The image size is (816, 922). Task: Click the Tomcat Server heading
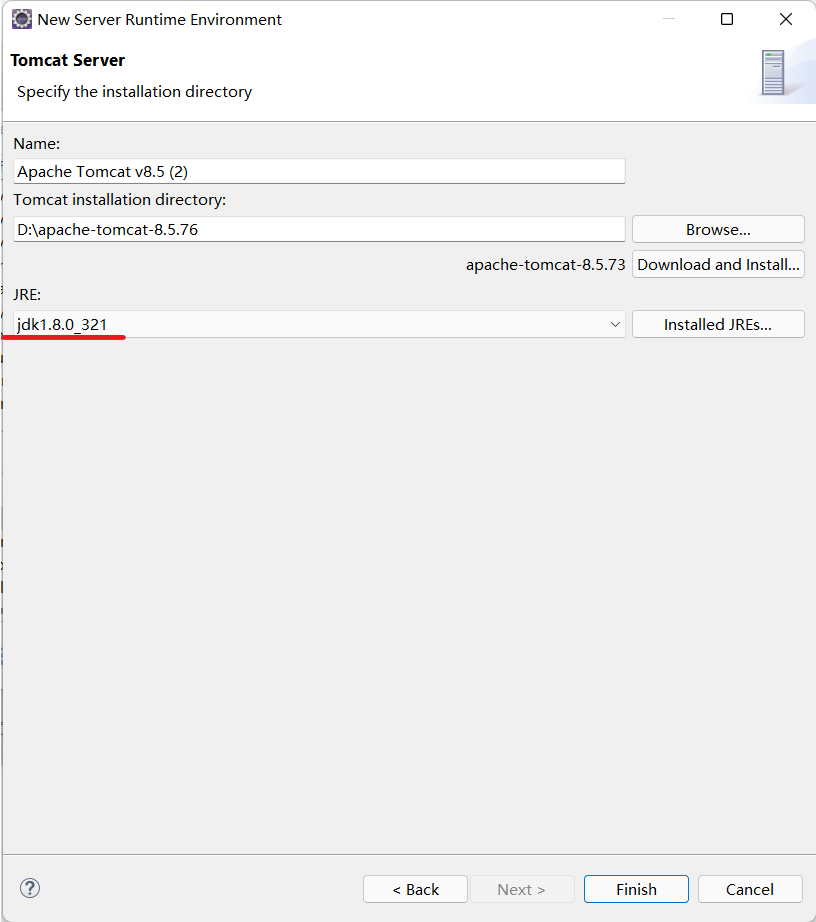[x=68, y=60]
